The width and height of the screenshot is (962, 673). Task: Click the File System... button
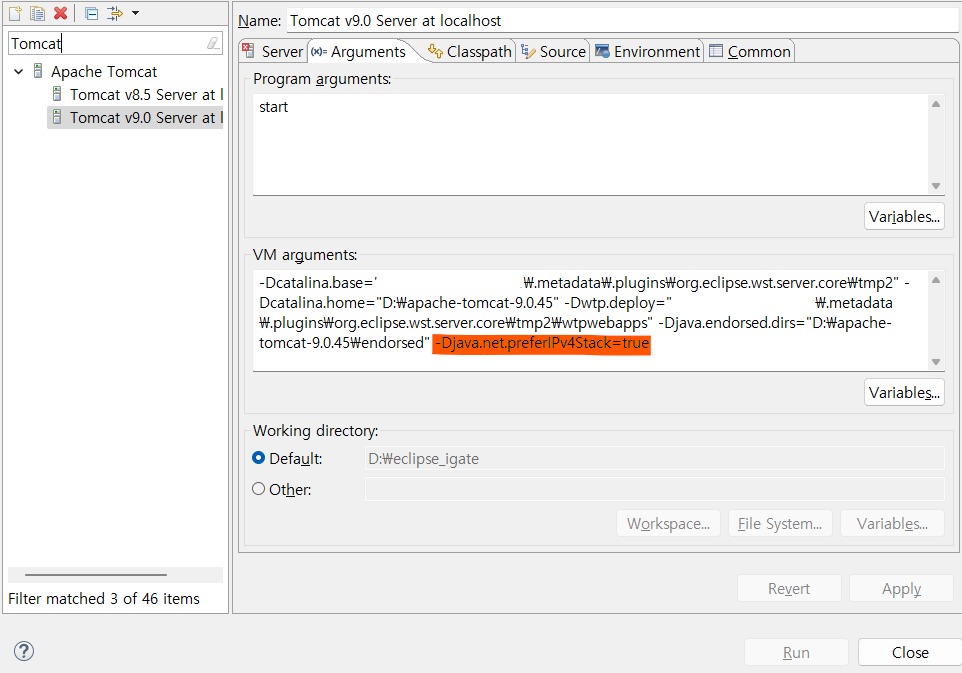click(780, 523)
